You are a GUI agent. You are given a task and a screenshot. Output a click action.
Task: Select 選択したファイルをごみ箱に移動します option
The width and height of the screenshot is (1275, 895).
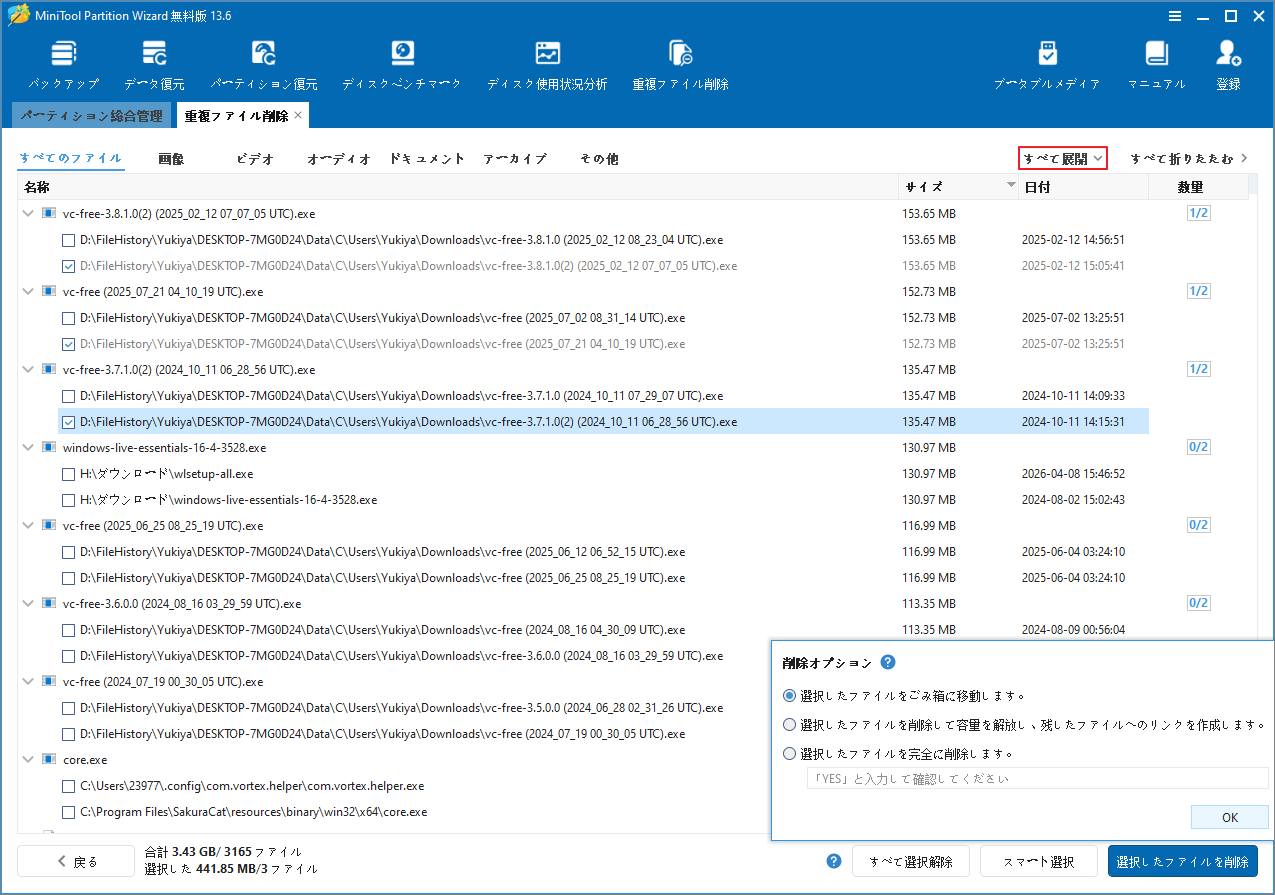[x=790, y=695]
